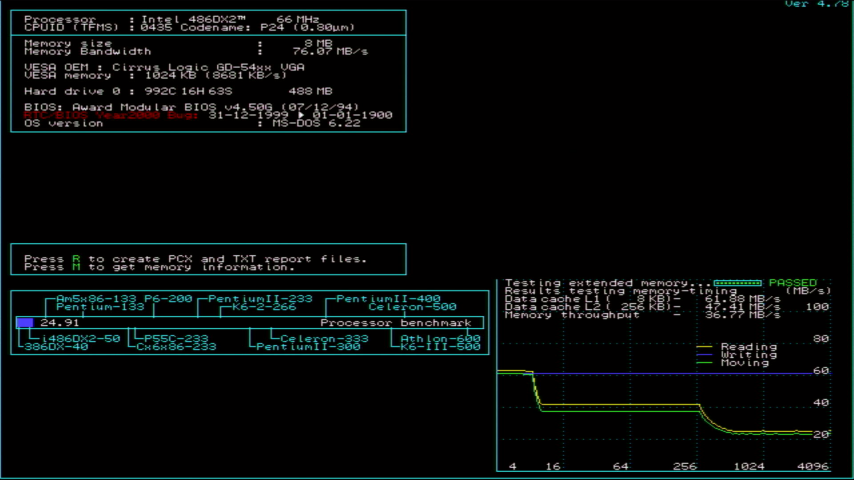This screenshot has width=854, height=480.
Task: Click the yellow Reading legend line
Action: [x=705, y=347]
